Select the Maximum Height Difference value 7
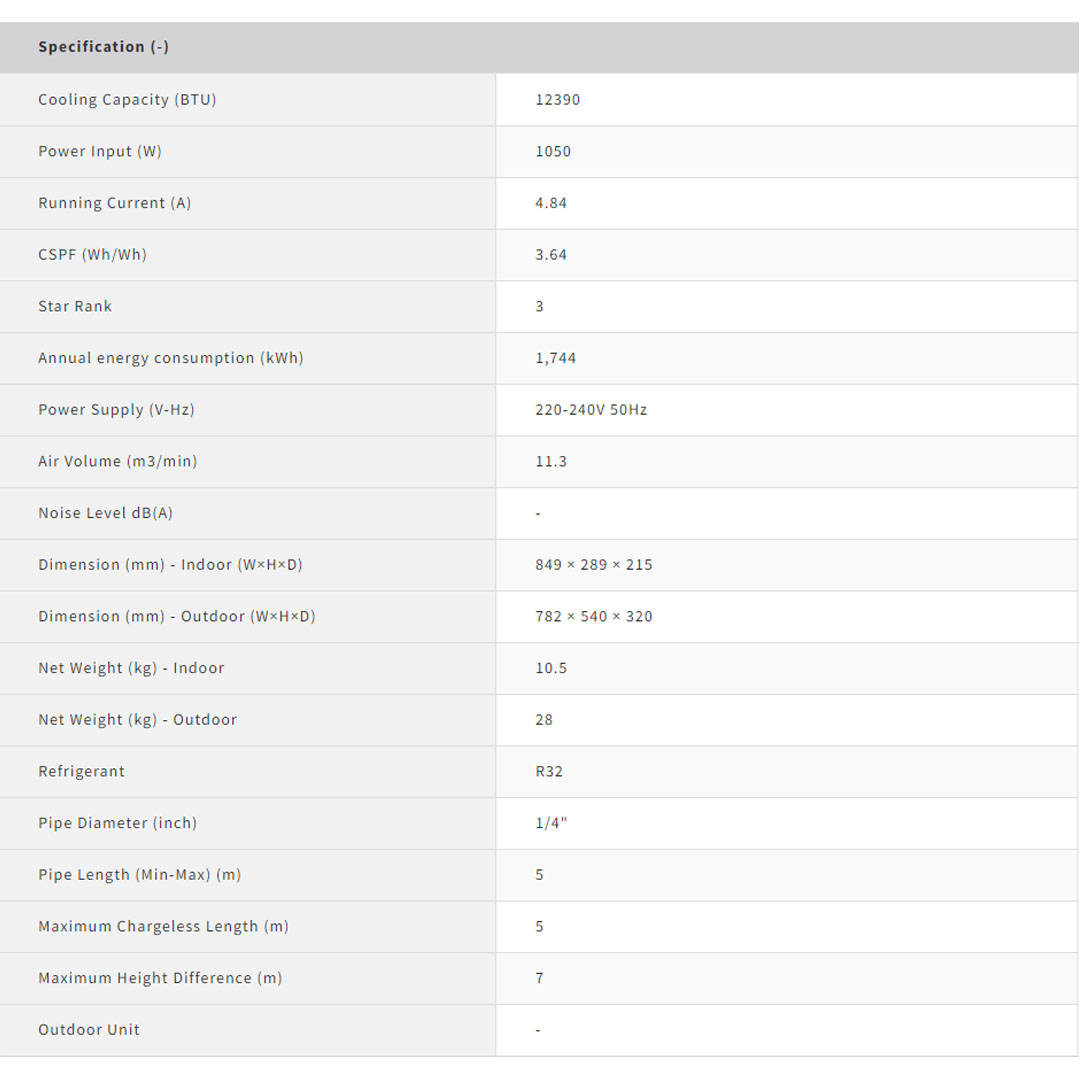1080x1080 pixels. (x=540, y=978)
